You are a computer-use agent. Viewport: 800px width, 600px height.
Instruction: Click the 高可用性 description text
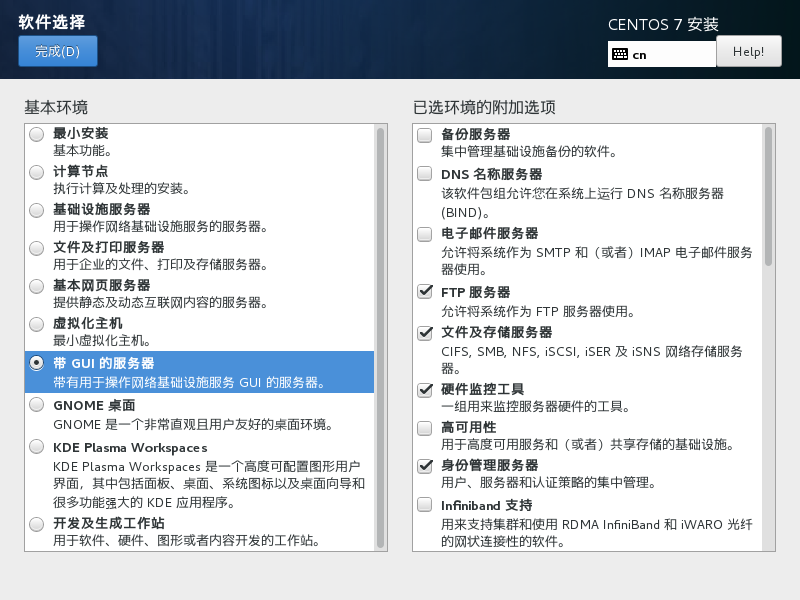[x=587, y=444]
